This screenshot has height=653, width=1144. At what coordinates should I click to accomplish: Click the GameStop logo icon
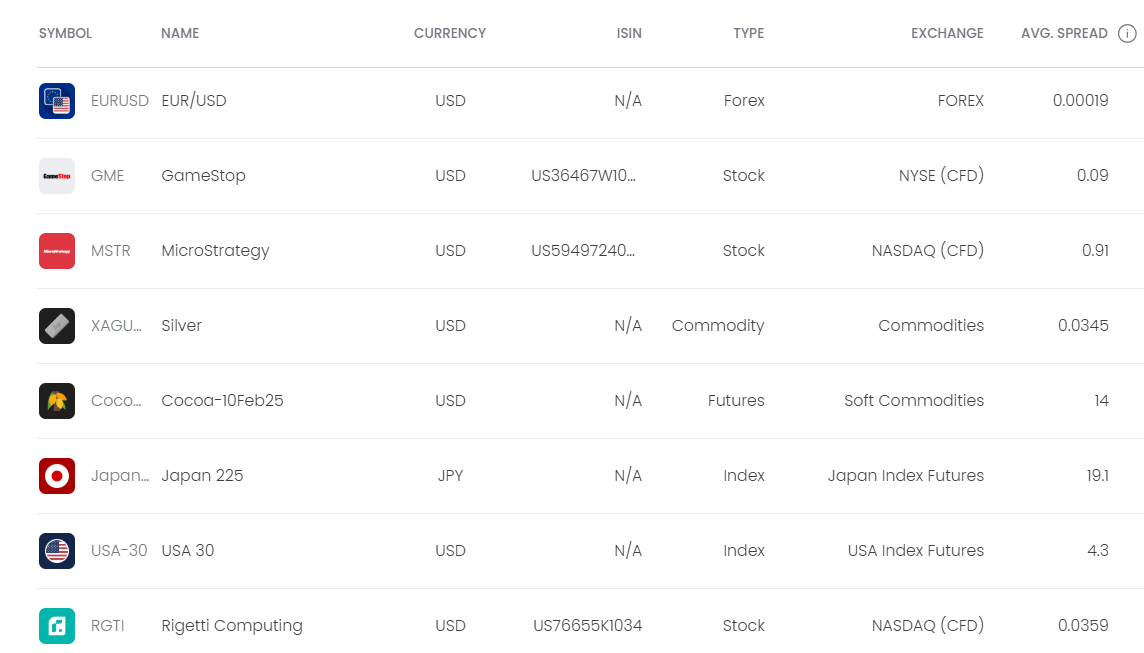point(57,176)
